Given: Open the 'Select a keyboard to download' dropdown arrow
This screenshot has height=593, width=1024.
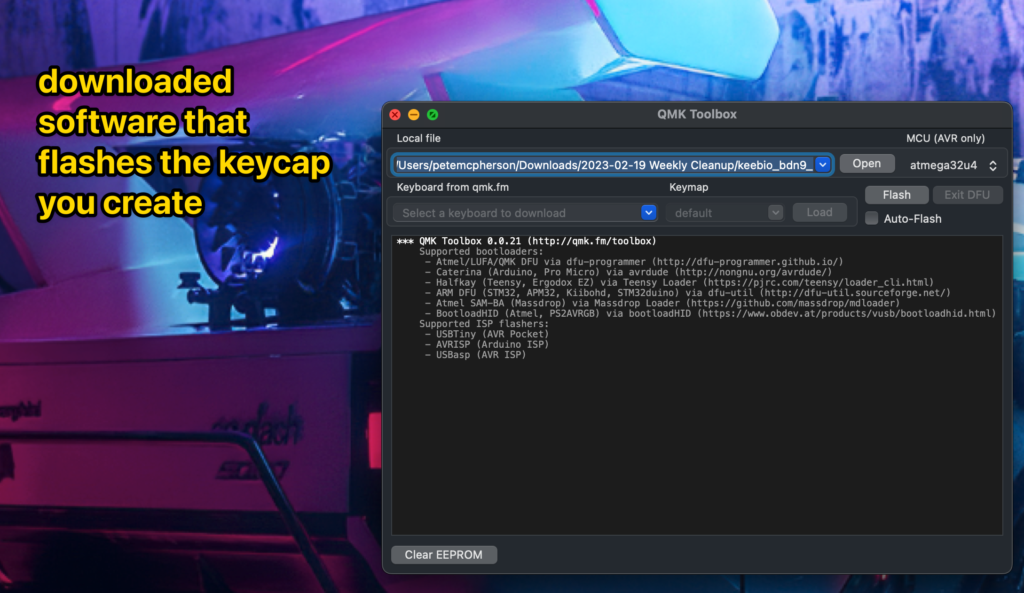Looking at the screenshot, I should pos(648,212).
